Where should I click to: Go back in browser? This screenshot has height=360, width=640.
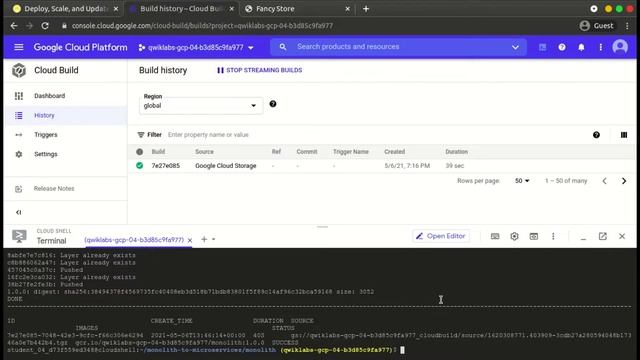tap(14, 26)
